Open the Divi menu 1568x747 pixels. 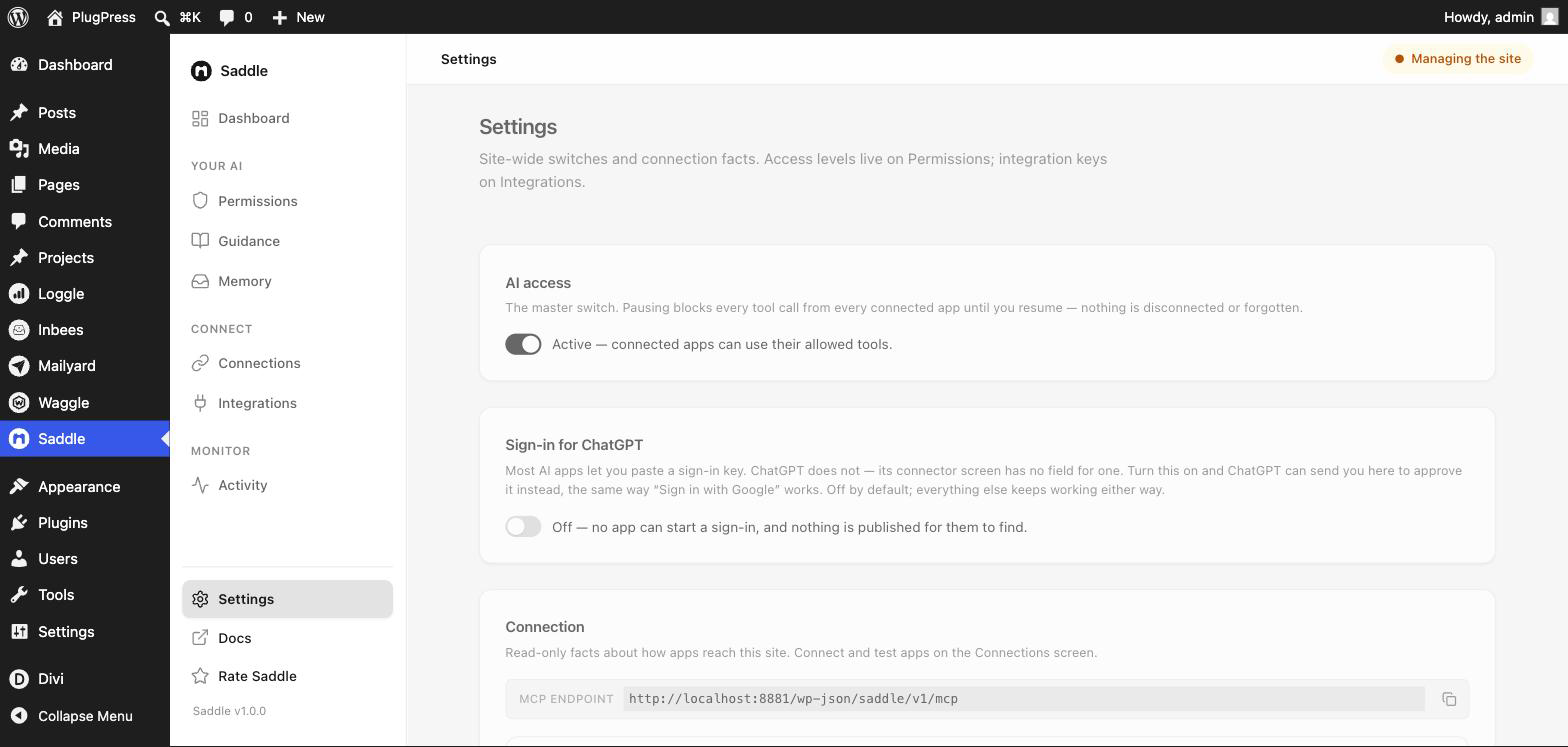coord(85,679)
